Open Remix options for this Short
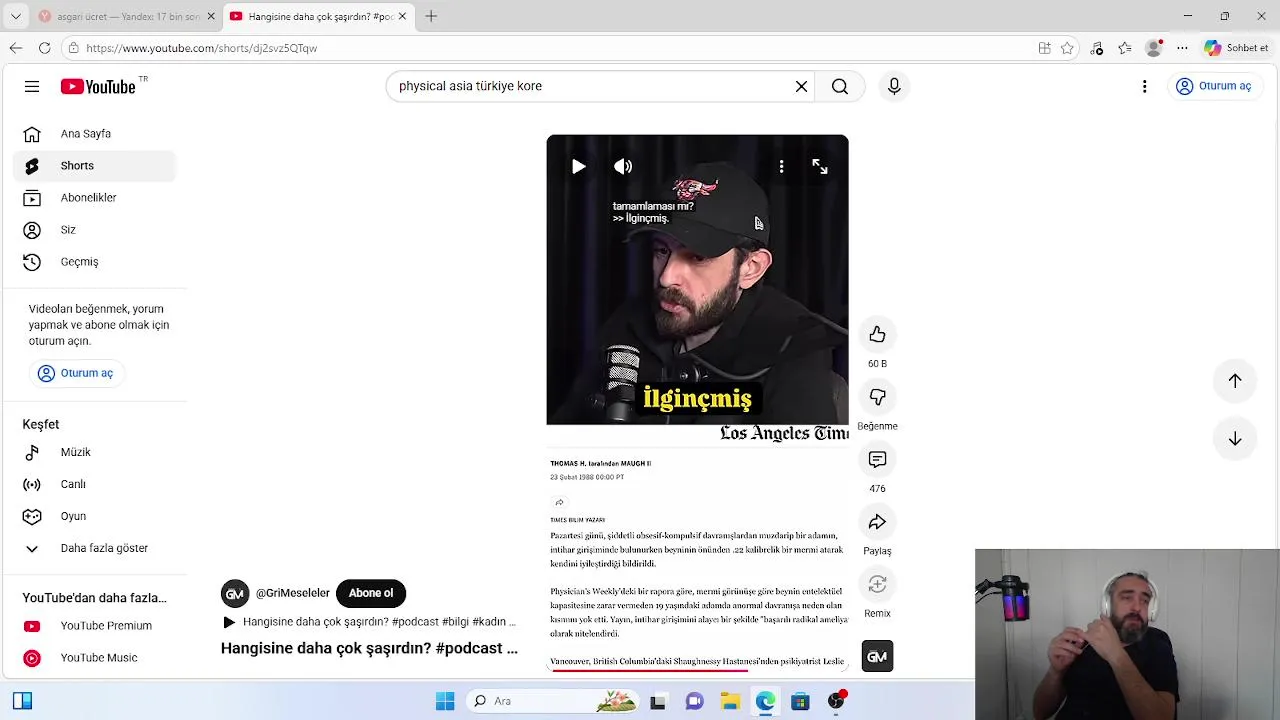The width and height of the screenshot is (1280, 720). point(877,584)
